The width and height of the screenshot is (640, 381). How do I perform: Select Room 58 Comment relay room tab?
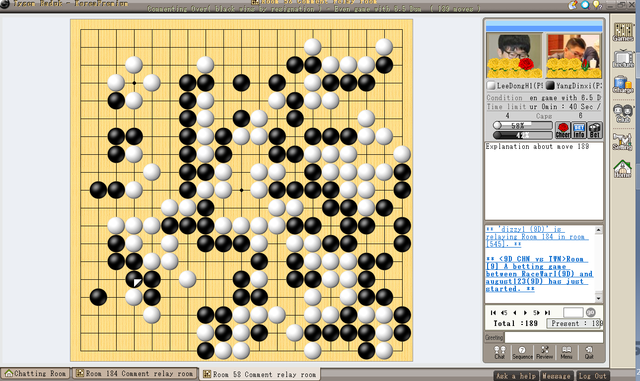tap(260, 374)
